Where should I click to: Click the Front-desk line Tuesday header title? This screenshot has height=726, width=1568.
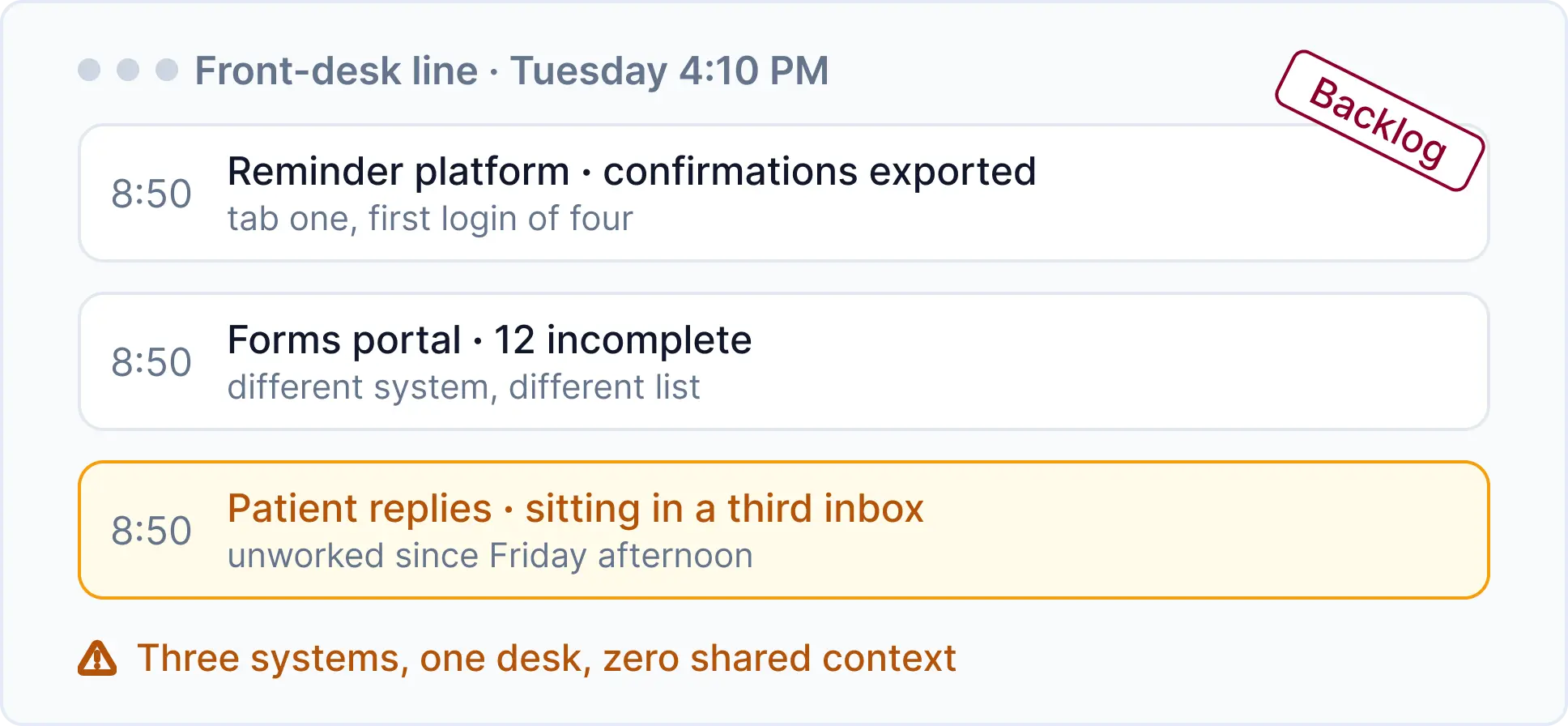coord(512,71)
